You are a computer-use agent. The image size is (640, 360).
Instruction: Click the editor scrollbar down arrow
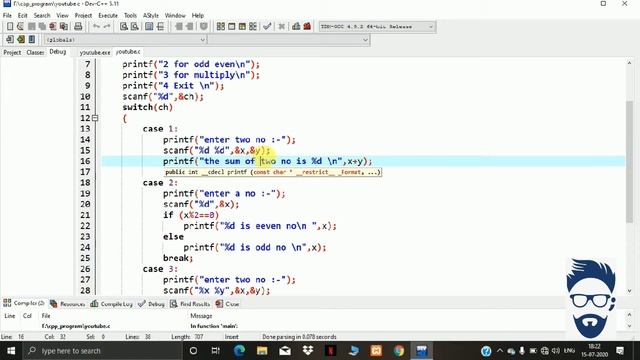point(629,291)
